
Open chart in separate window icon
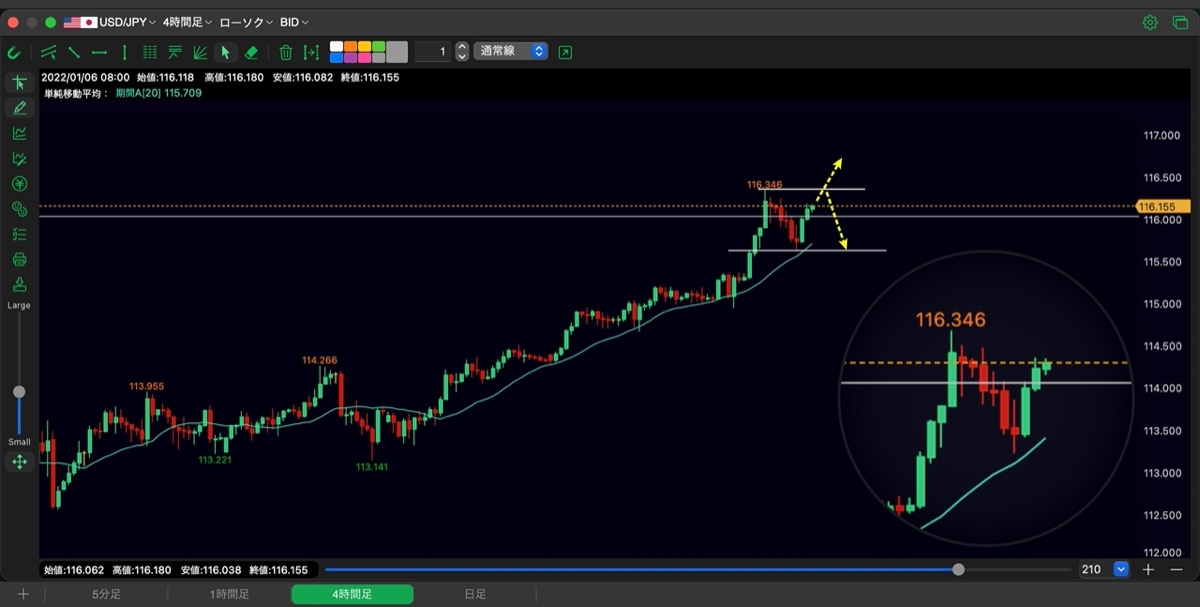tap(566, 52)
